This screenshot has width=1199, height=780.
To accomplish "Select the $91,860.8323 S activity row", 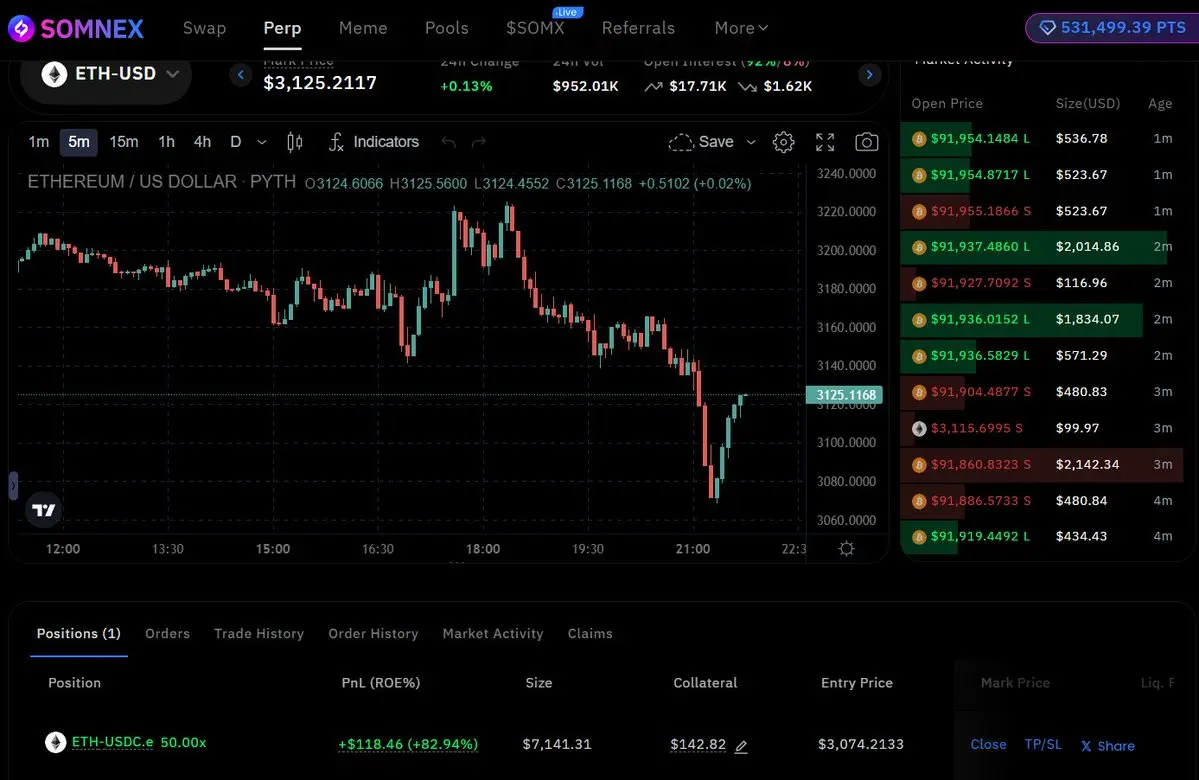I will pyautogui.click(x=1041, y=464).
